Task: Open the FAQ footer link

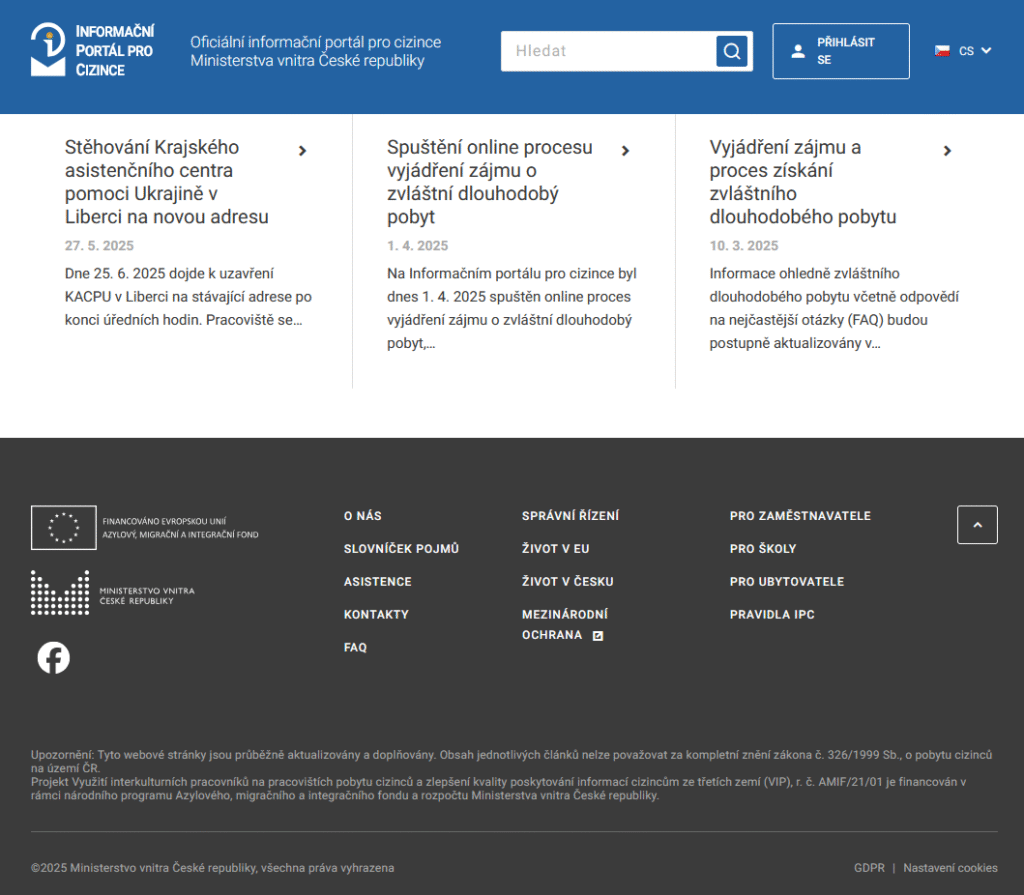Action: (x=355, y=647)
